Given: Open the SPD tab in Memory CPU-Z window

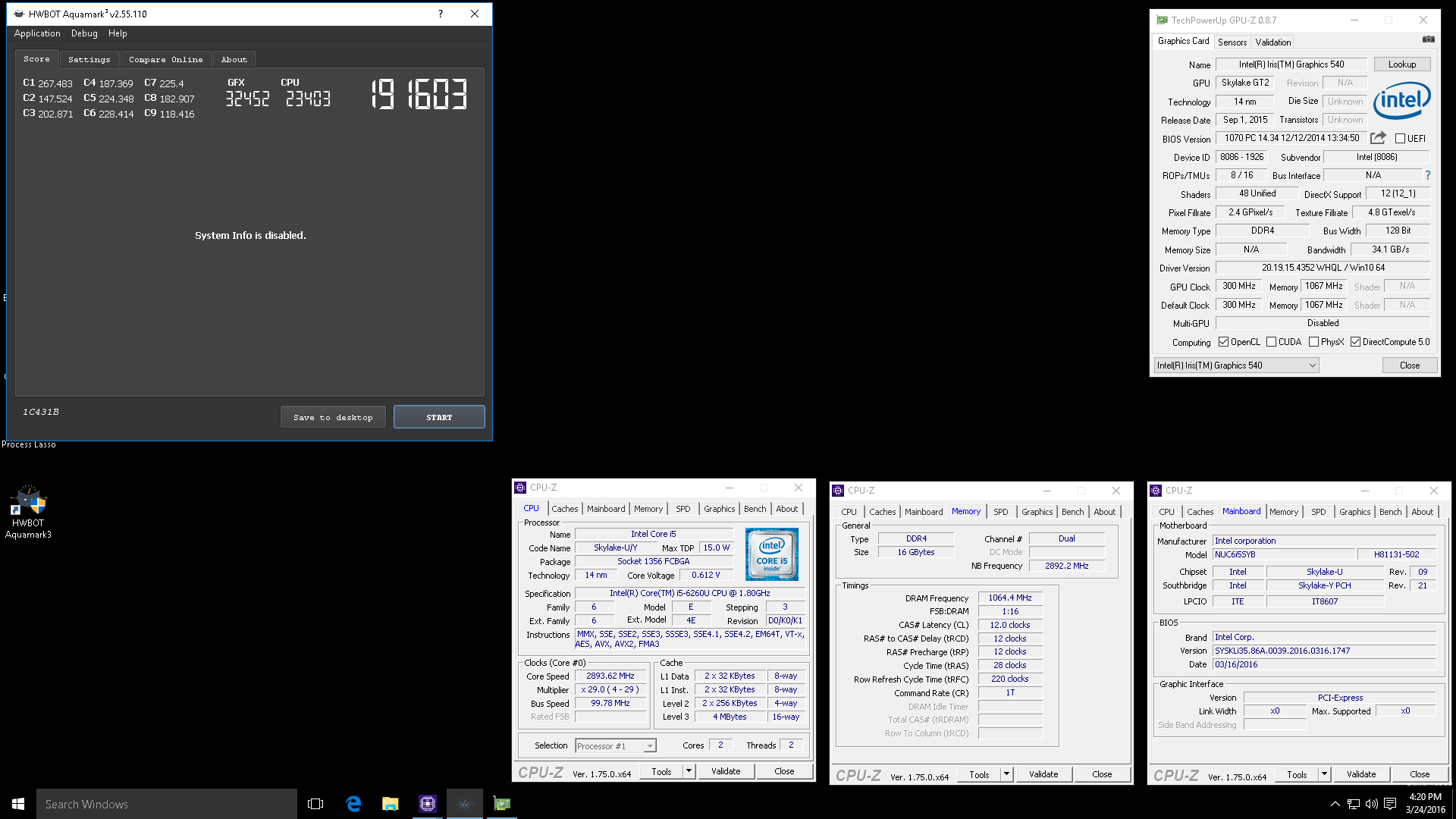Looking at the screenshot, I should tap(1000, 512).
